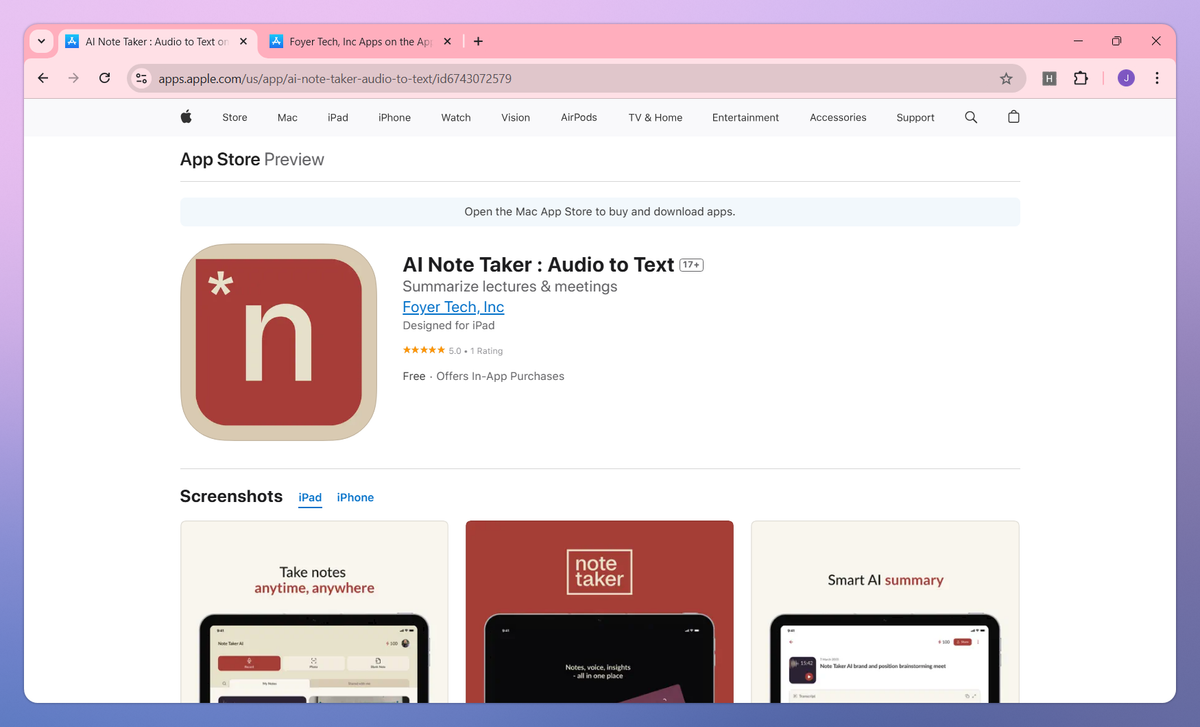Close the AI Note Taker tab
The height and width of the screenshot is (727, 1200).
click(x=243, y=42)
